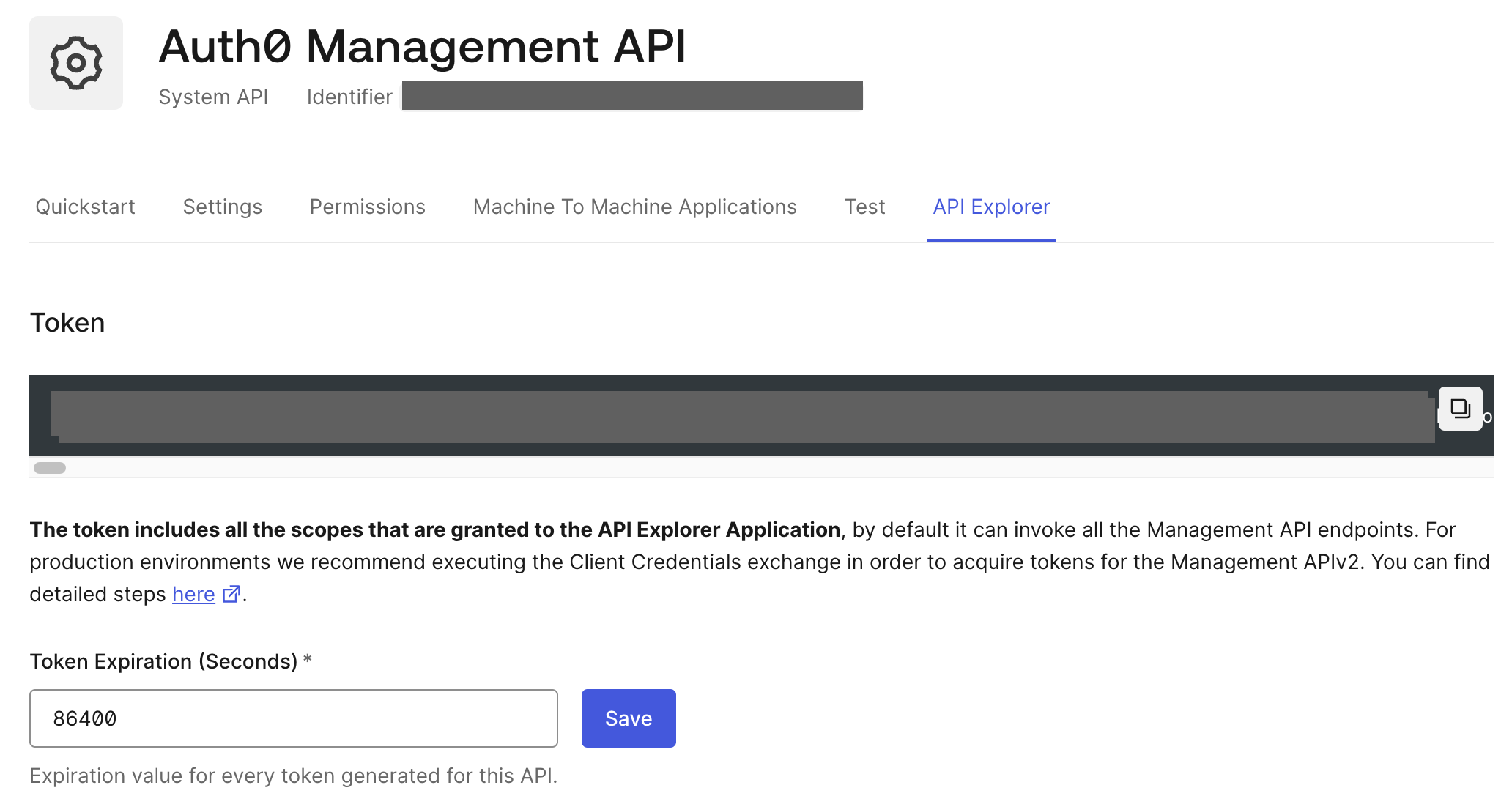This screenshot has height=807, width=1512.
Task: Click the token box horizontal scrollbar thumb
Action: (50, 468)
